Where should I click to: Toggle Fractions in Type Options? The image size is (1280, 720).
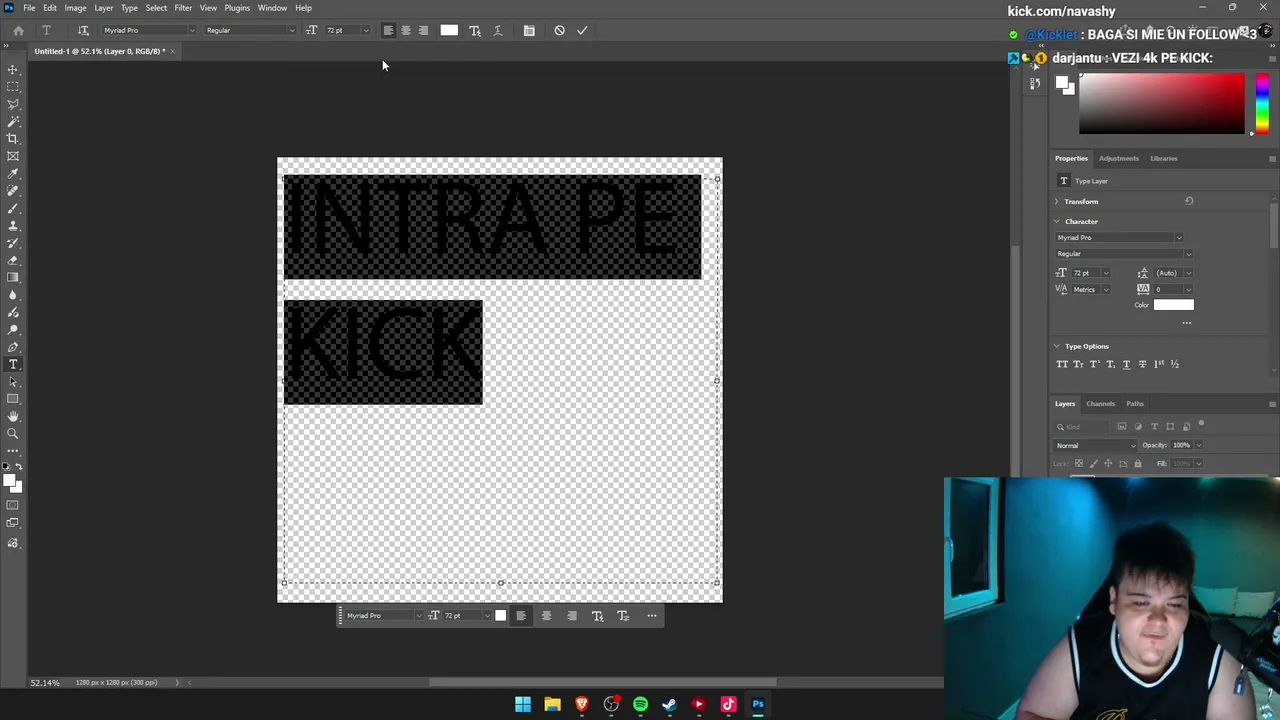[x=1174, y=364]
